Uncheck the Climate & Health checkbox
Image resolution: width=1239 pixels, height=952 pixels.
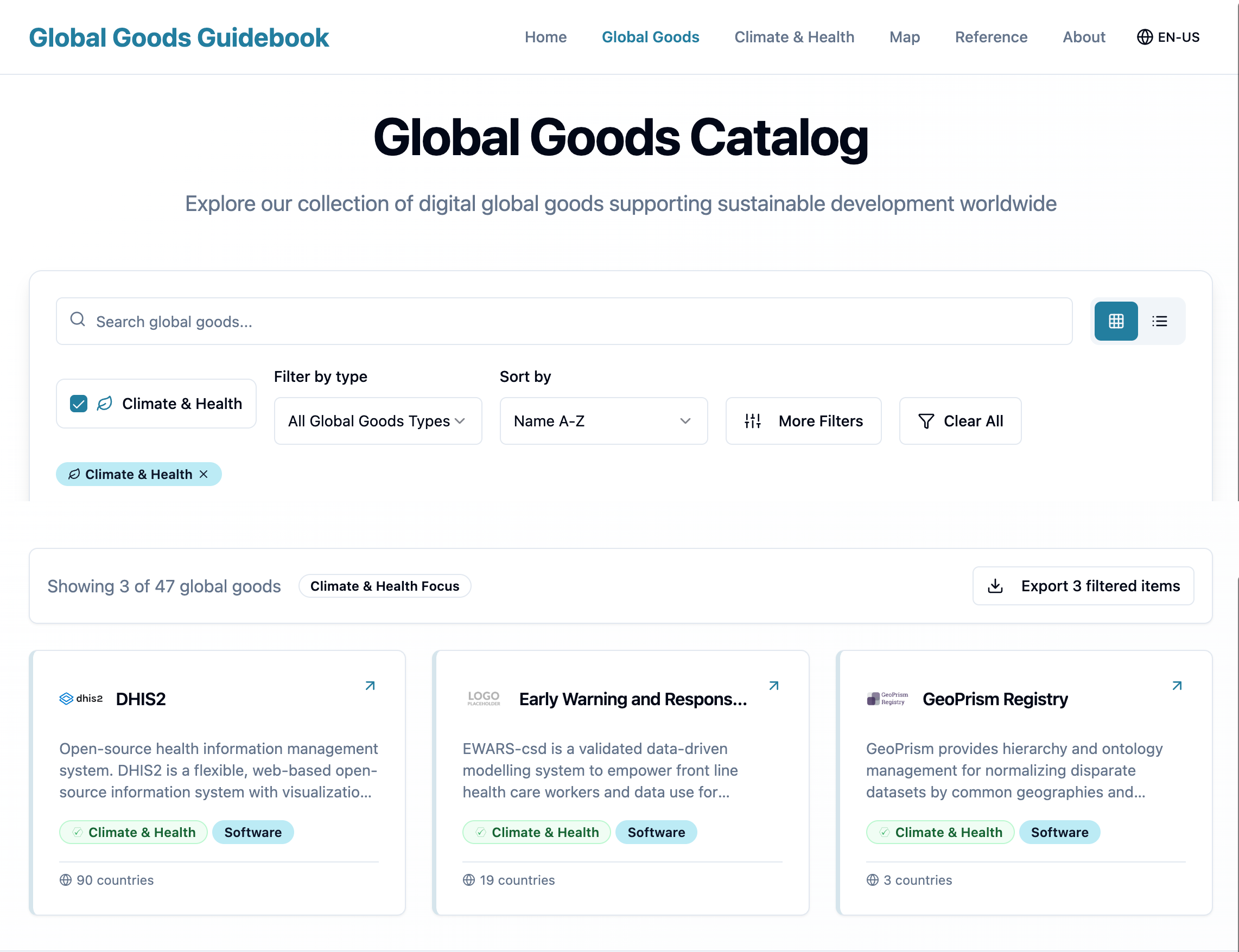[x=79, y=404]
